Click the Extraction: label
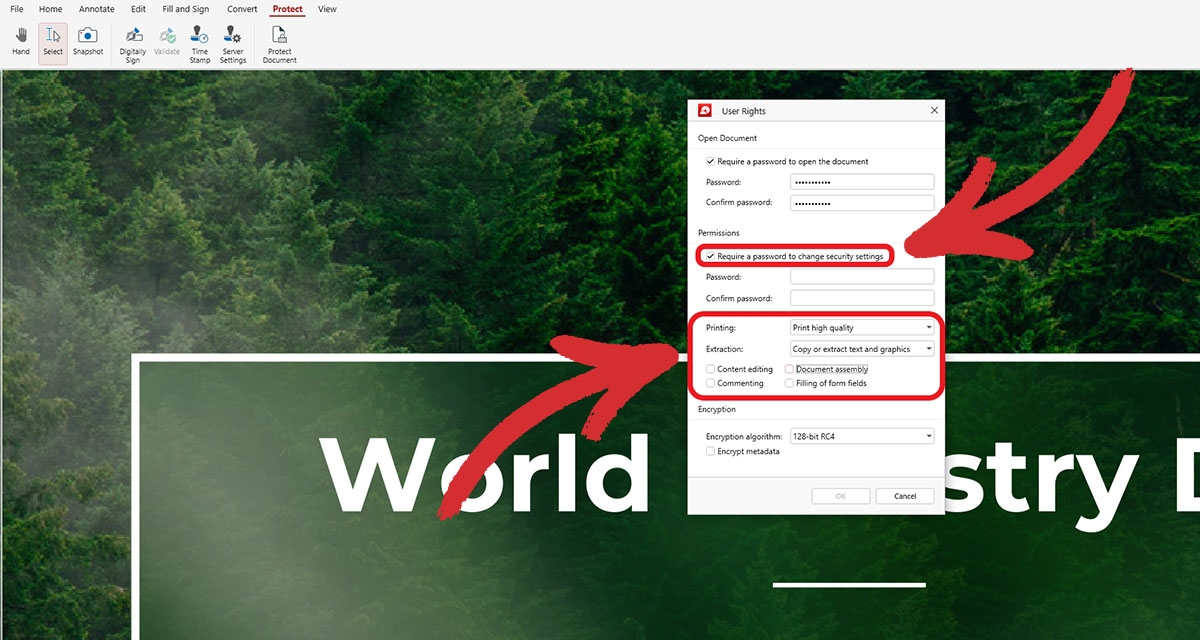Viewport: 1200px width, 640px height. click(724, 349)
